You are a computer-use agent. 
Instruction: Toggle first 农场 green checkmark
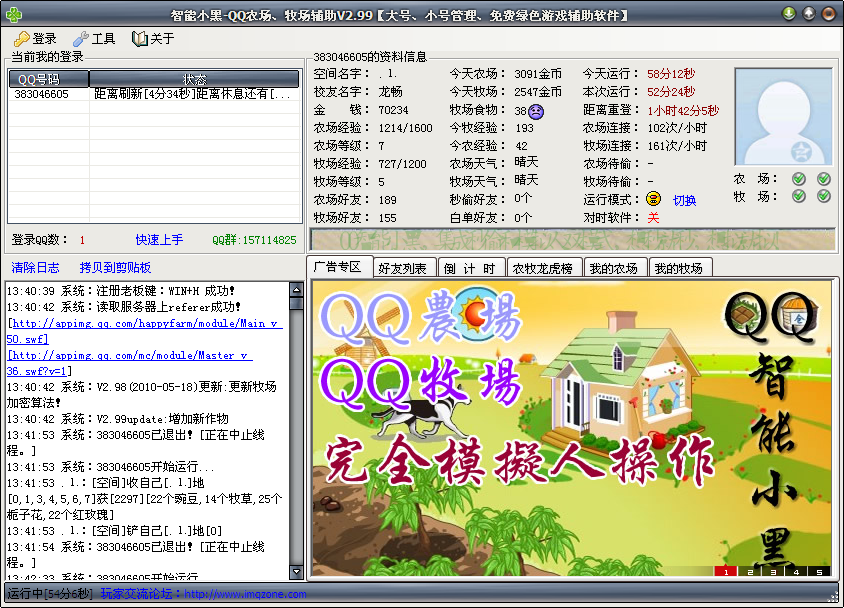[799, 179]
